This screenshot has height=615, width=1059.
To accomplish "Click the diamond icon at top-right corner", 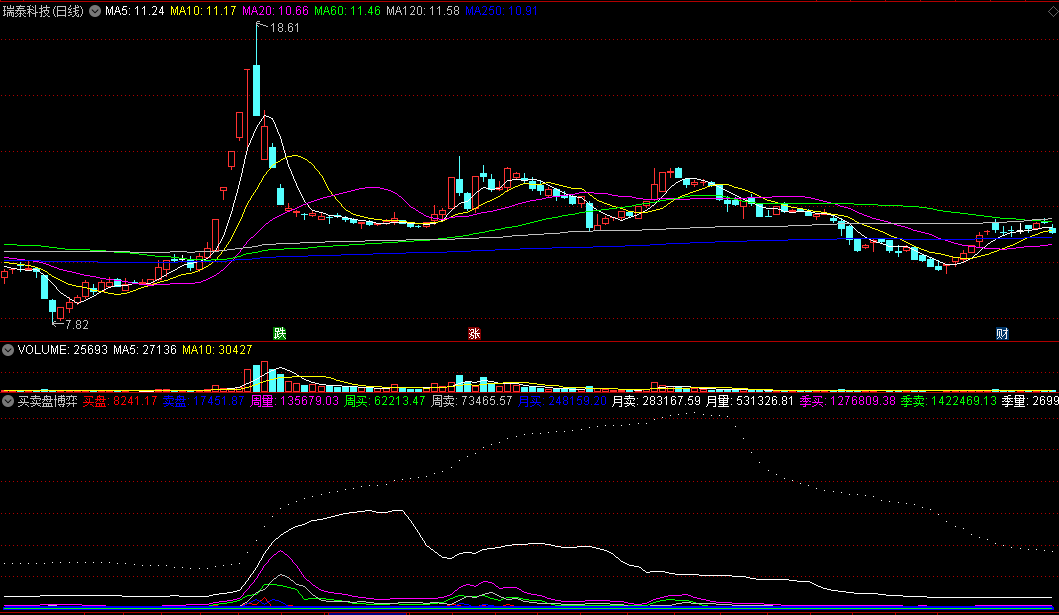I will click(x=1052, y=11).
